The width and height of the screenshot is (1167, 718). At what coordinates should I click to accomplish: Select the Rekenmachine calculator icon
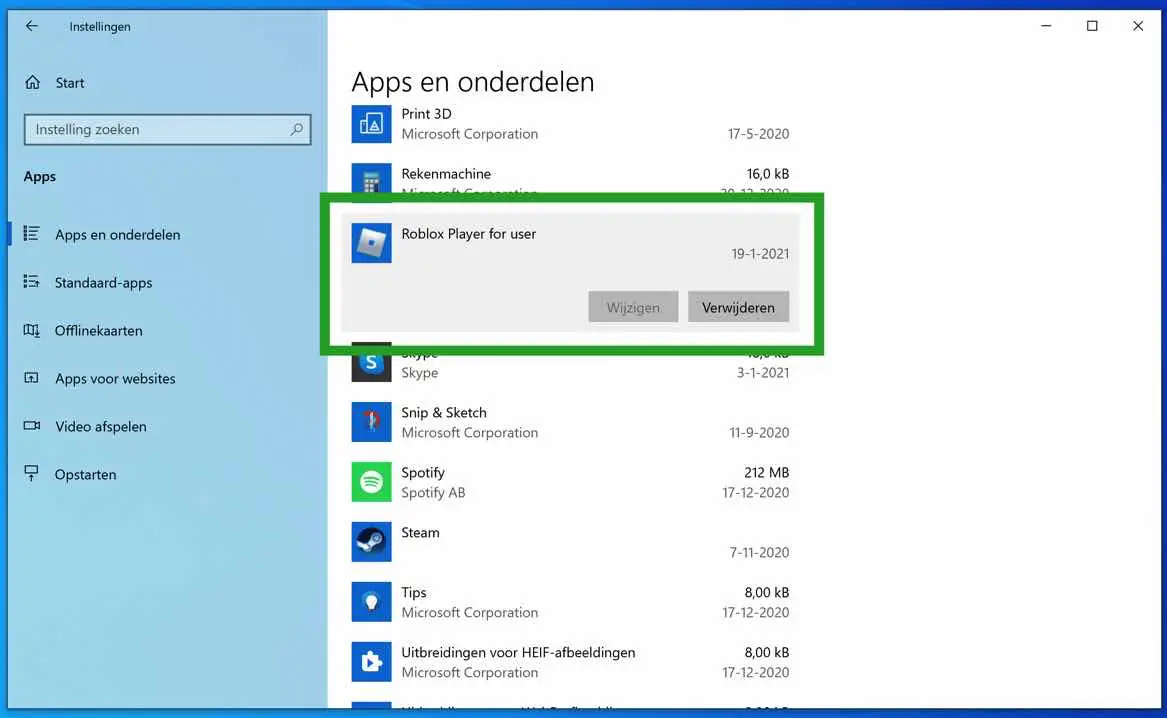371,181
